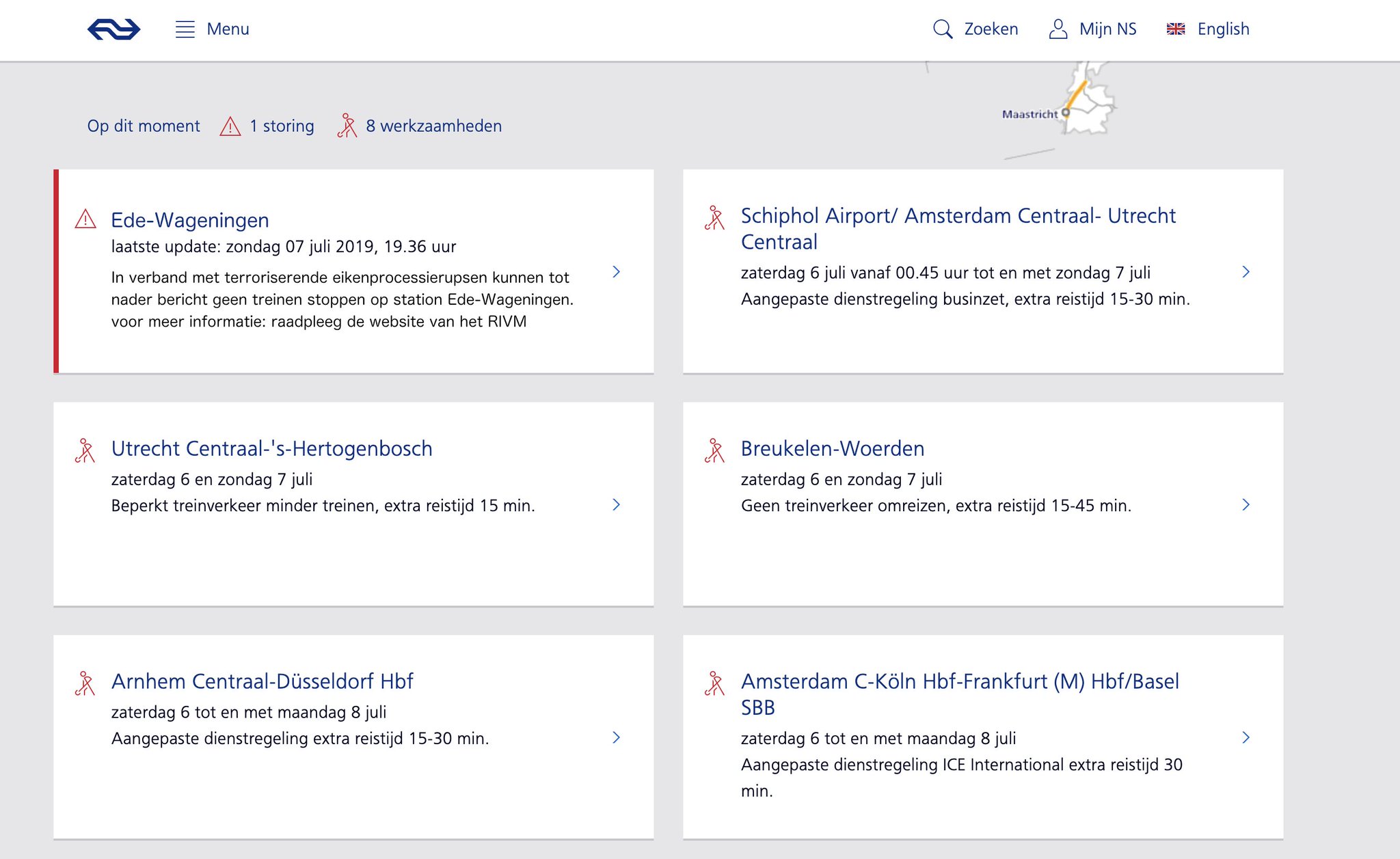Open Zoeken search link

coord(991,29)
